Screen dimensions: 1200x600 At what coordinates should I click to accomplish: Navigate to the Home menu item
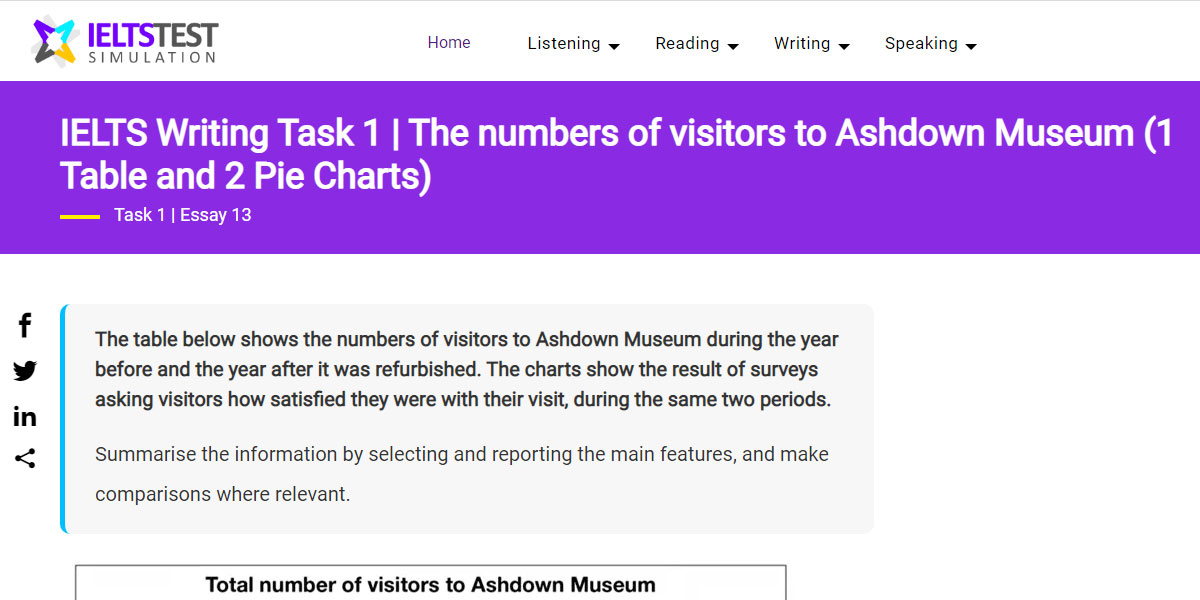click(448, 42)
